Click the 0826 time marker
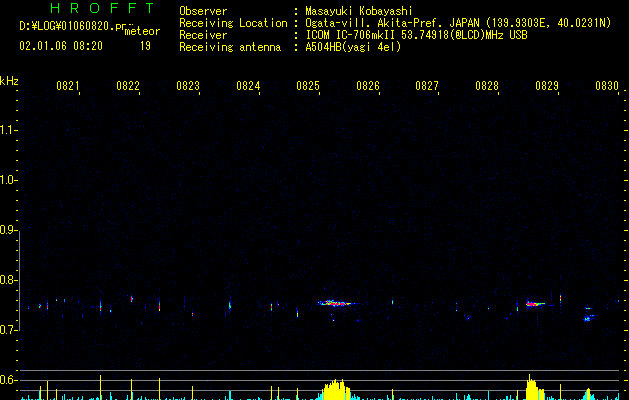 [x=368, y=86]
